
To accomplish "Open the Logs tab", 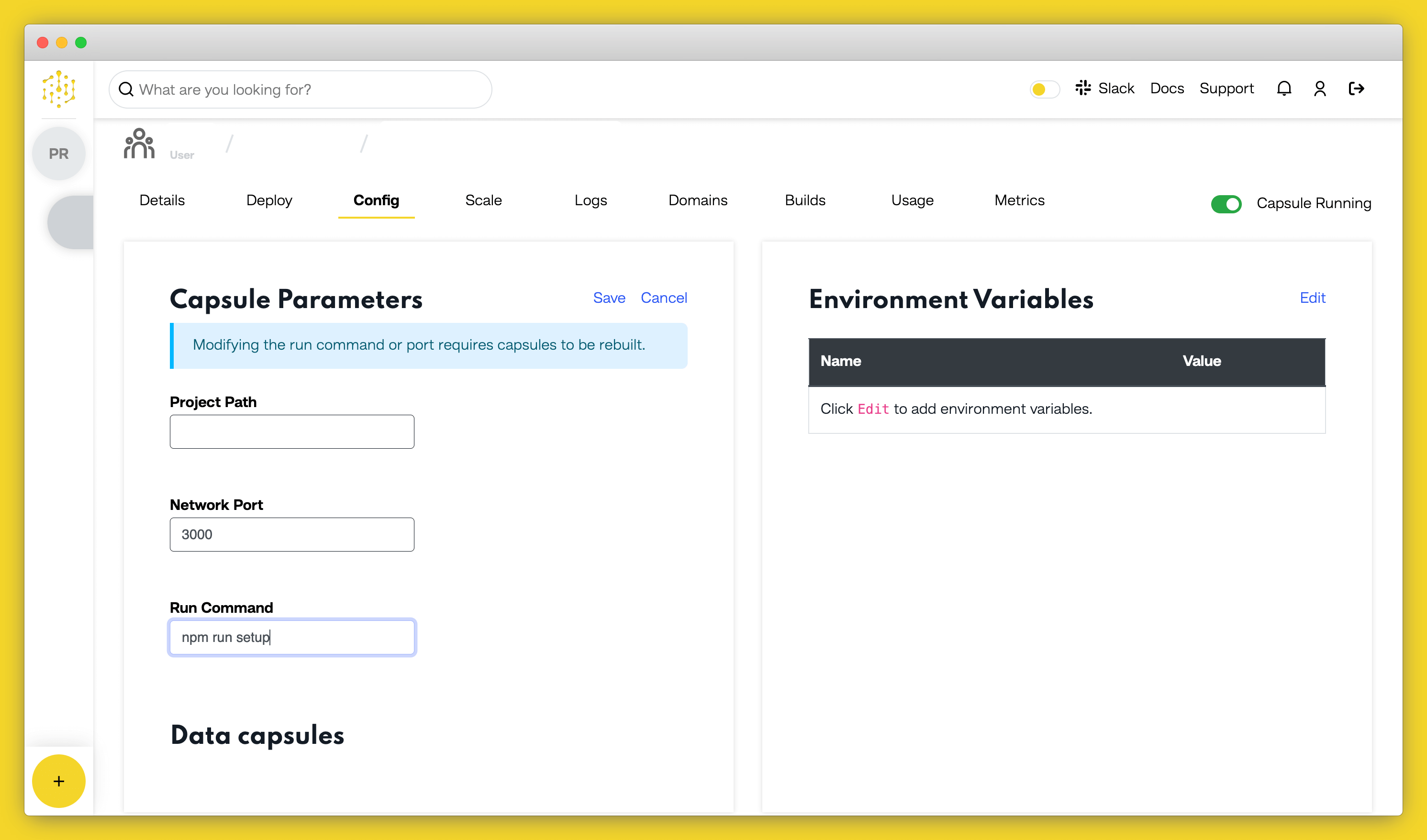I will pyautogui.click(x=590, y=200).
